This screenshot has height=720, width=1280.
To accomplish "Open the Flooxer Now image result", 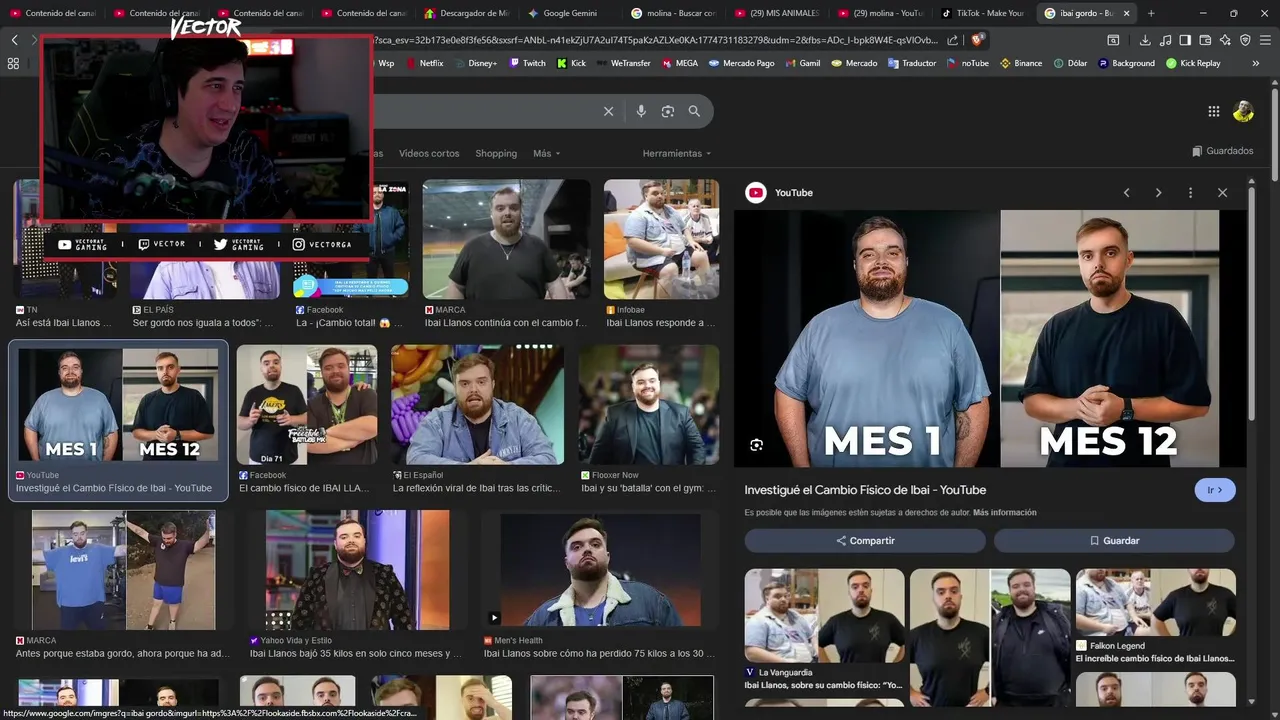I will pos(648,405).
